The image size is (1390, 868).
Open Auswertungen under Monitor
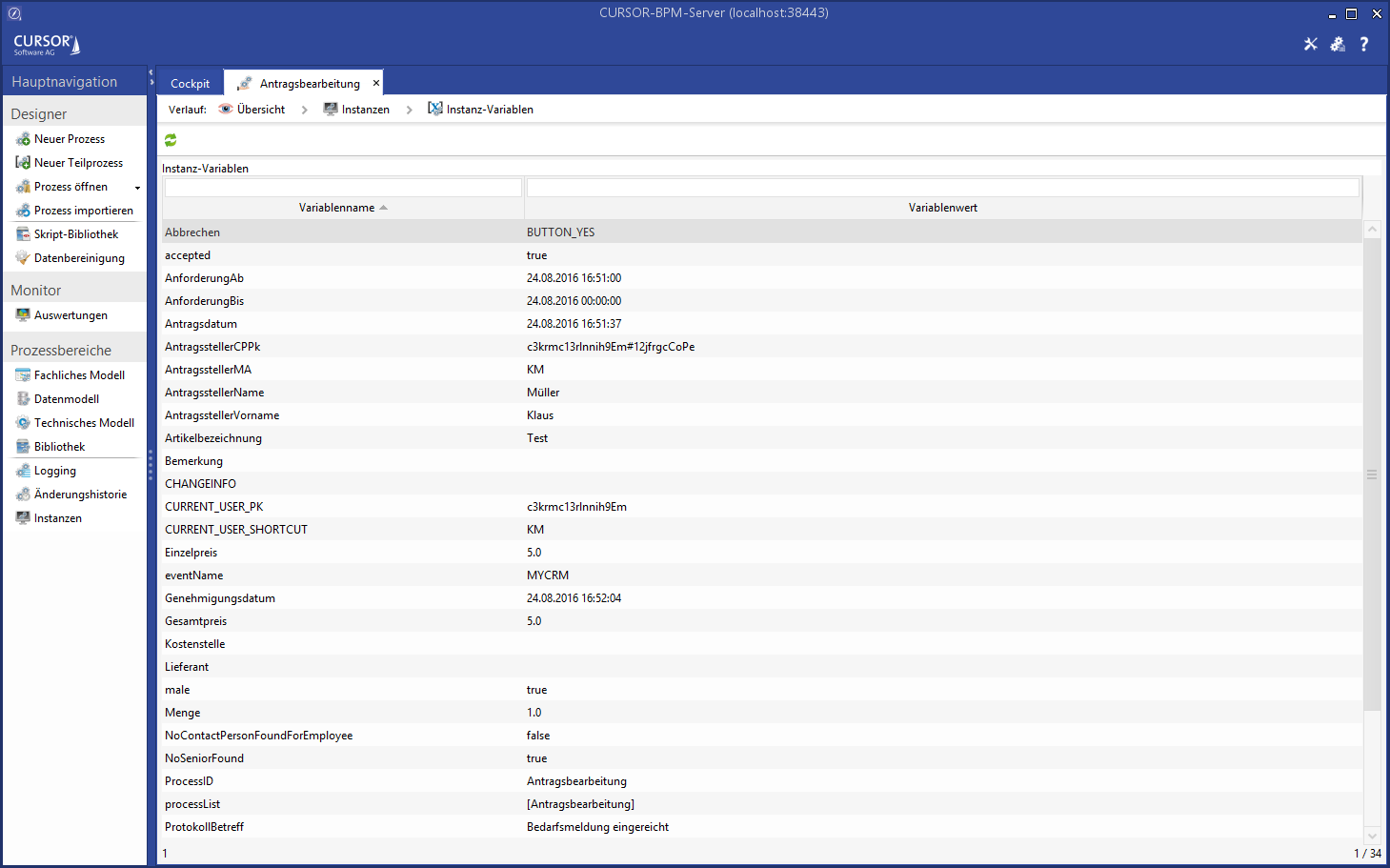(x=70, y=315)
